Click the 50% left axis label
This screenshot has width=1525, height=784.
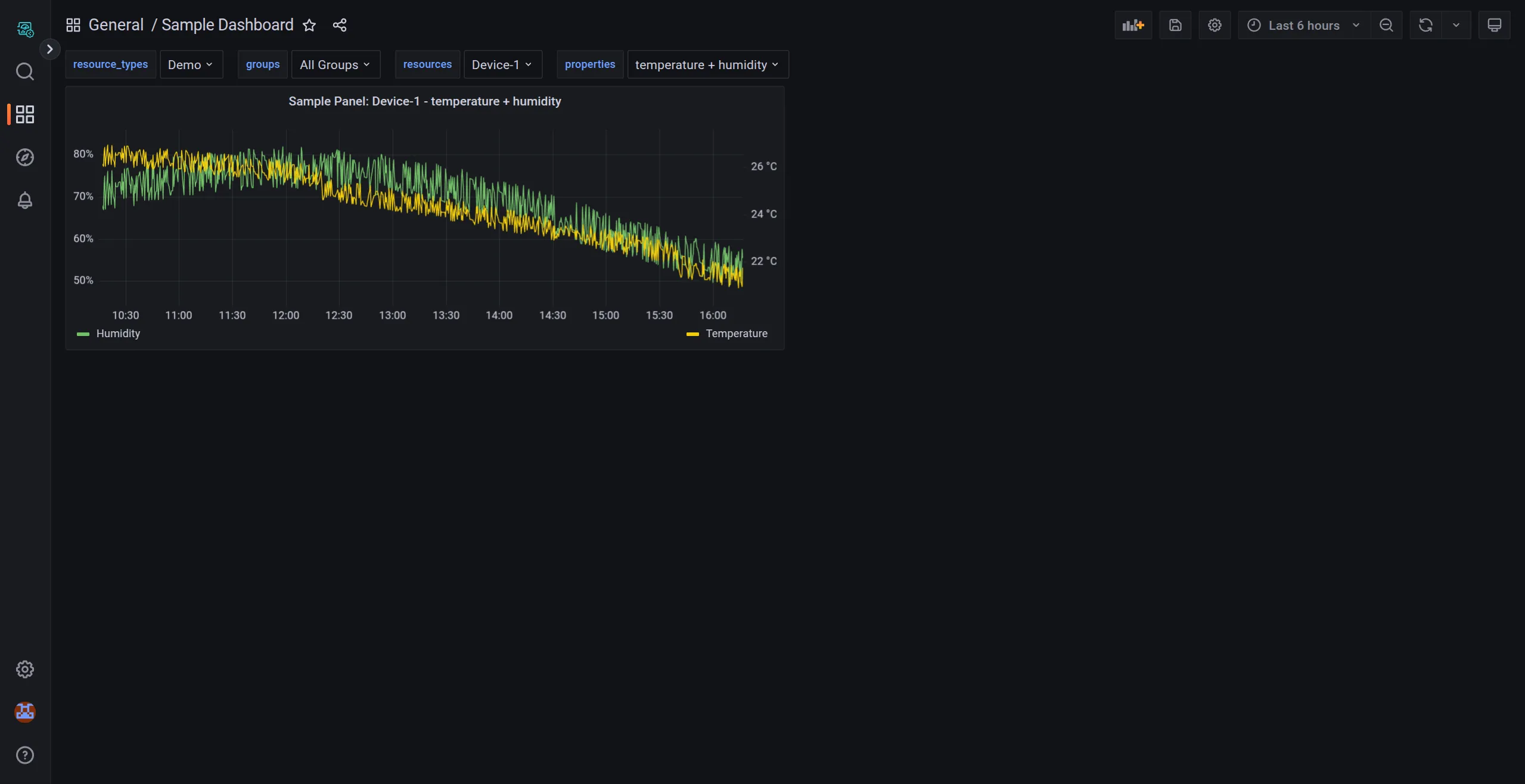pos(83,280)
